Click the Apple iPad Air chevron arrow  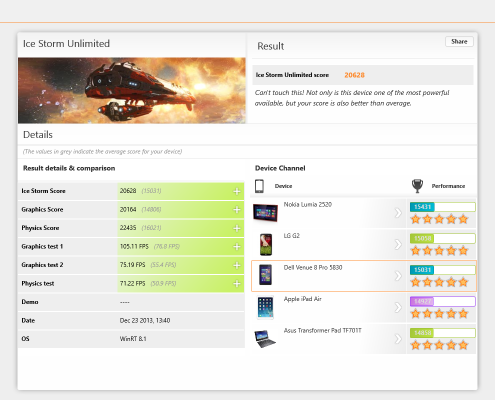398,307
